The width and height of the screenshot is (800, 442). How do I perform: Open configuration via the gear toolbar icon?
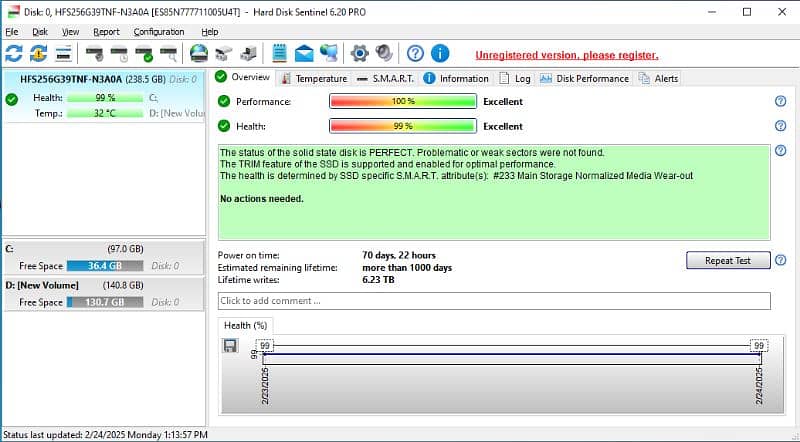(359, 53)
